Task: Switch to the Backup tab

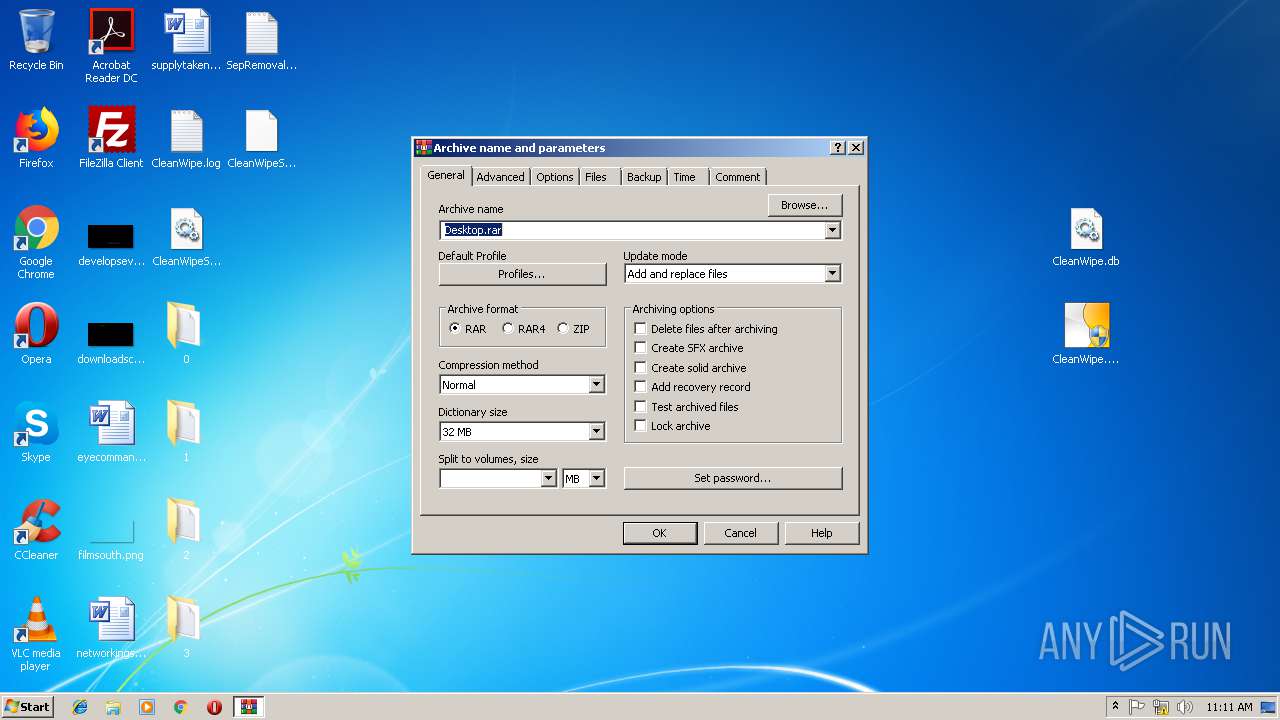Action: pyautogui.click(x=644, y=177)
